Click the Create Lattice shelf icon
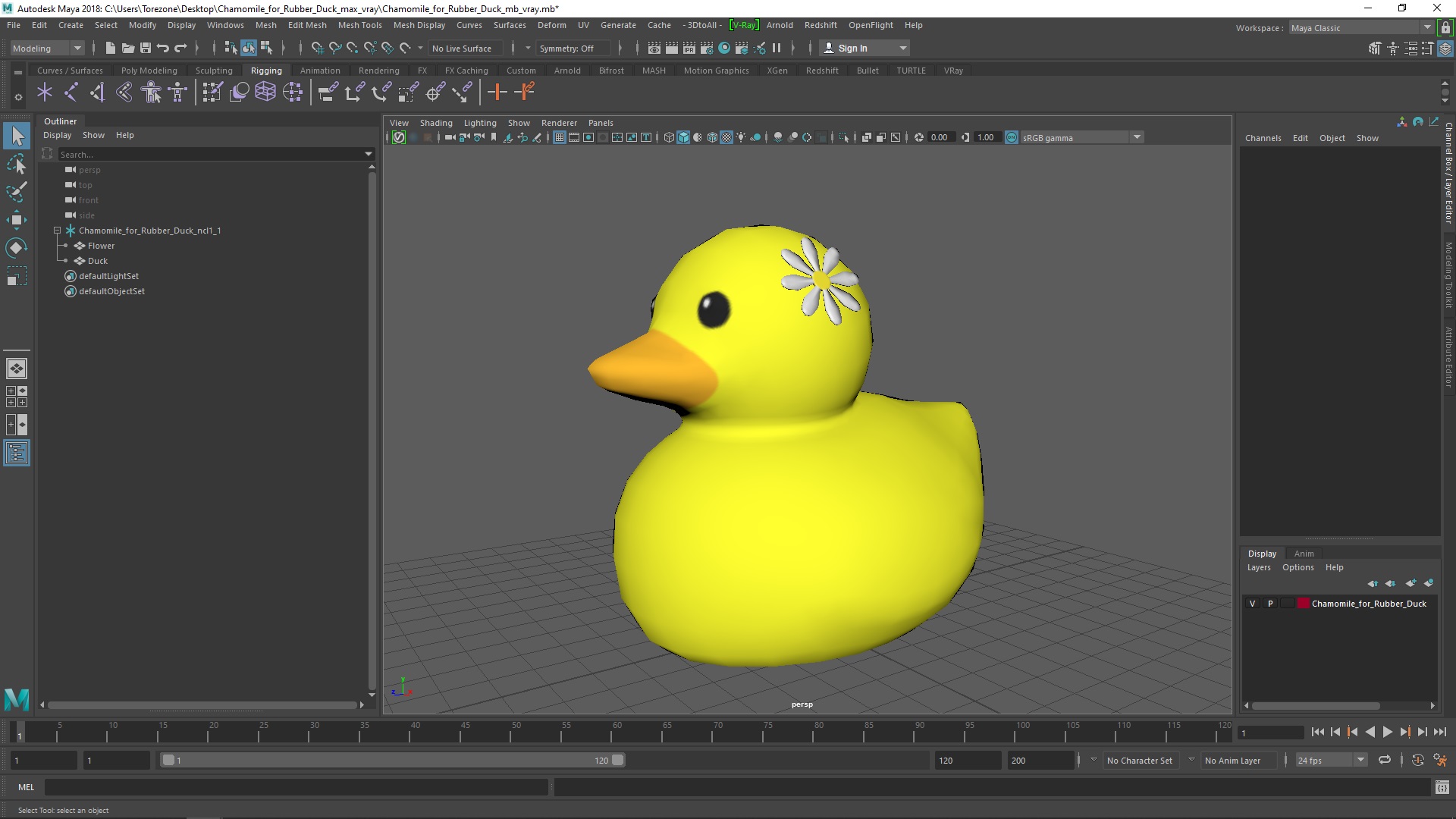This screenshot has width=1456, height=819. click(x=265, y=93)
